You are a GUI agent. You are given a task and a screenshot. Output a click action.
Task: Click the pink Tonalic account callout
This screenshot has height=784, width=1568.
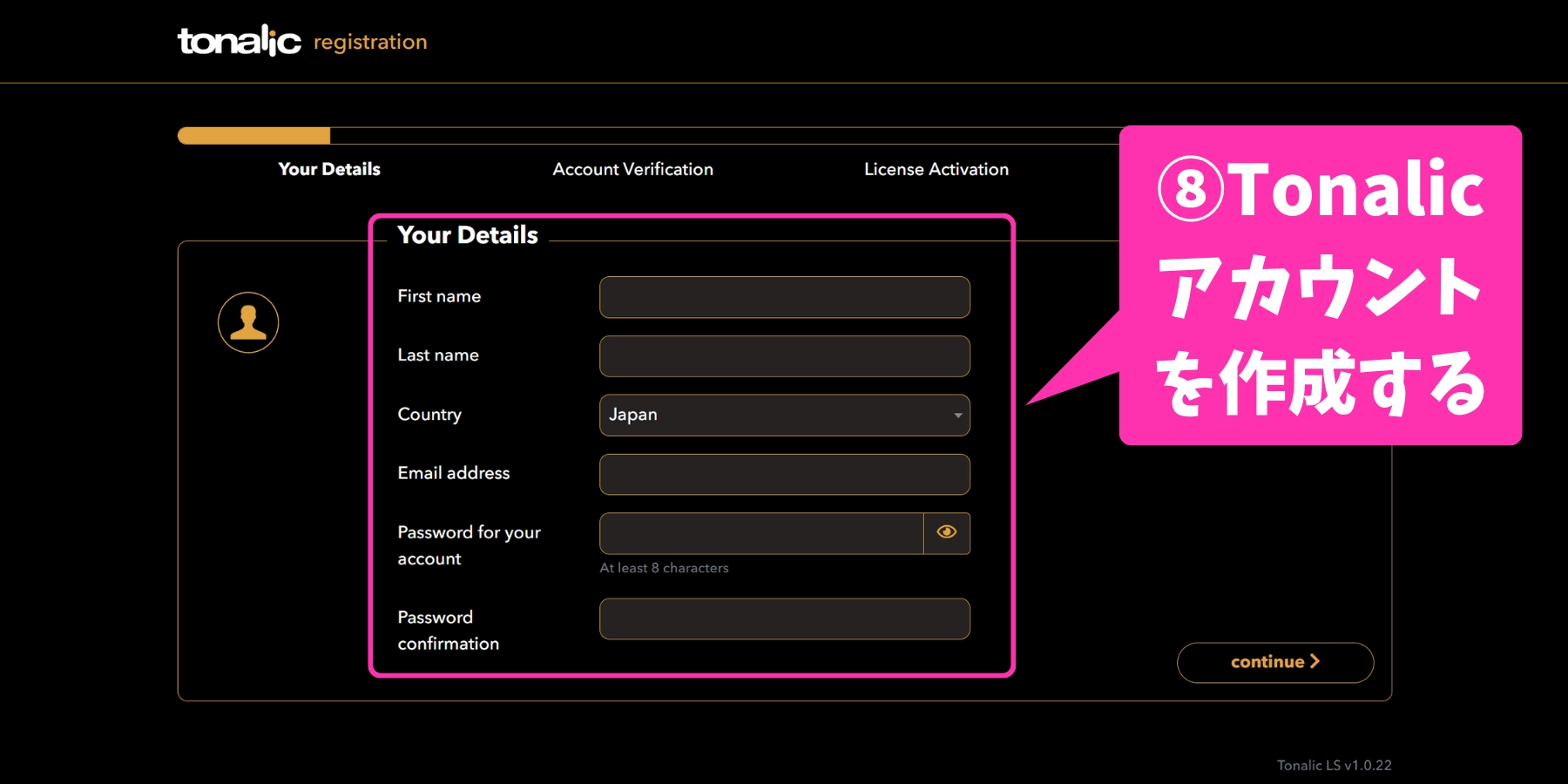[1320, 286]
